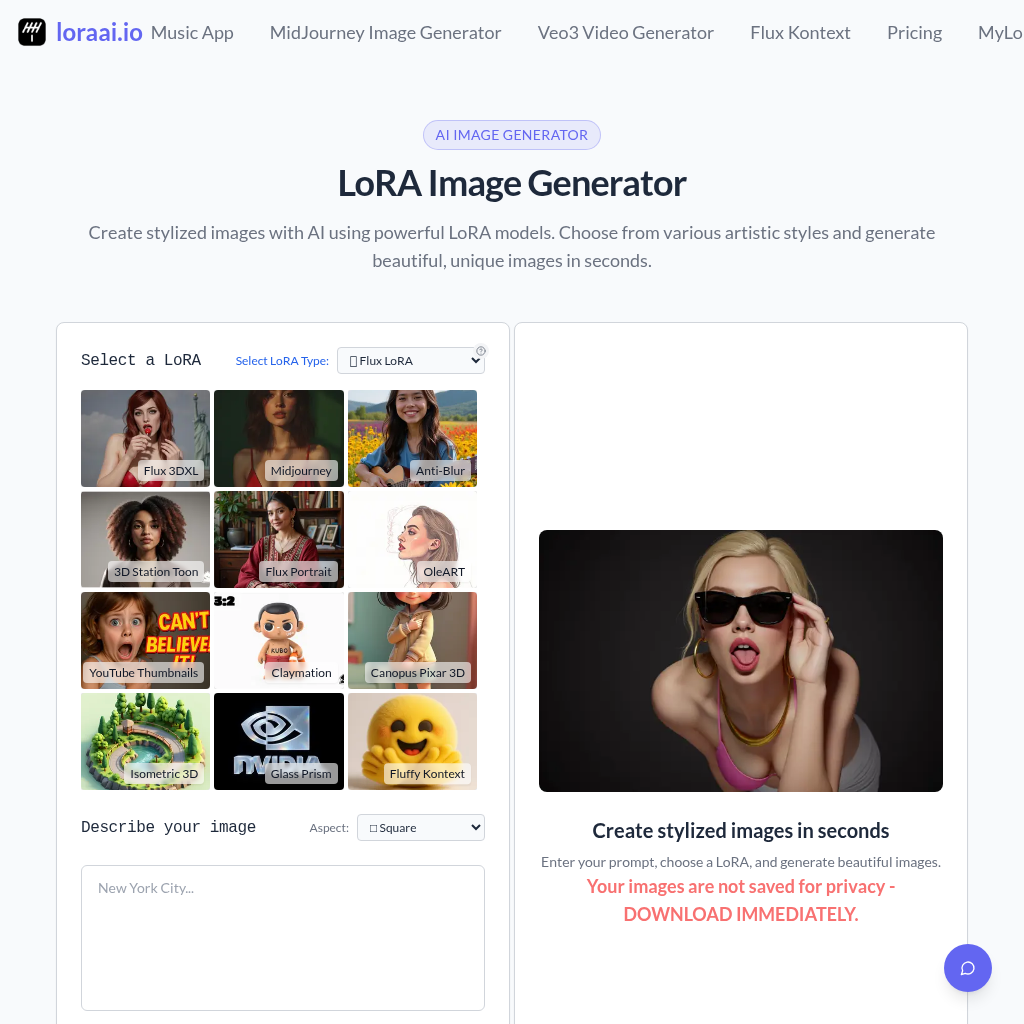Select the Fluffy Kontext emoji thumbnail
Viewport: 1024px width, 1024px height.
point(412,741)
